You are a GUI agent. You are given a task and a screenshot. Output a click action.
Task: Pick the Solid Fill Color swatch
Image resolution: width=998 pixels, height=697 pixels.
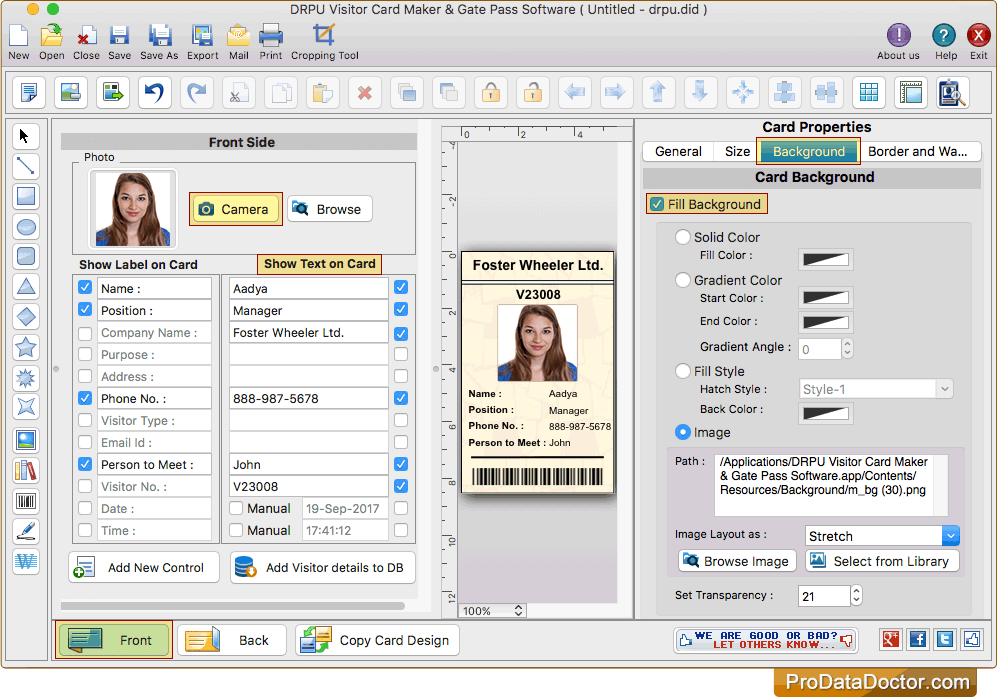click(x=826, y=259)
